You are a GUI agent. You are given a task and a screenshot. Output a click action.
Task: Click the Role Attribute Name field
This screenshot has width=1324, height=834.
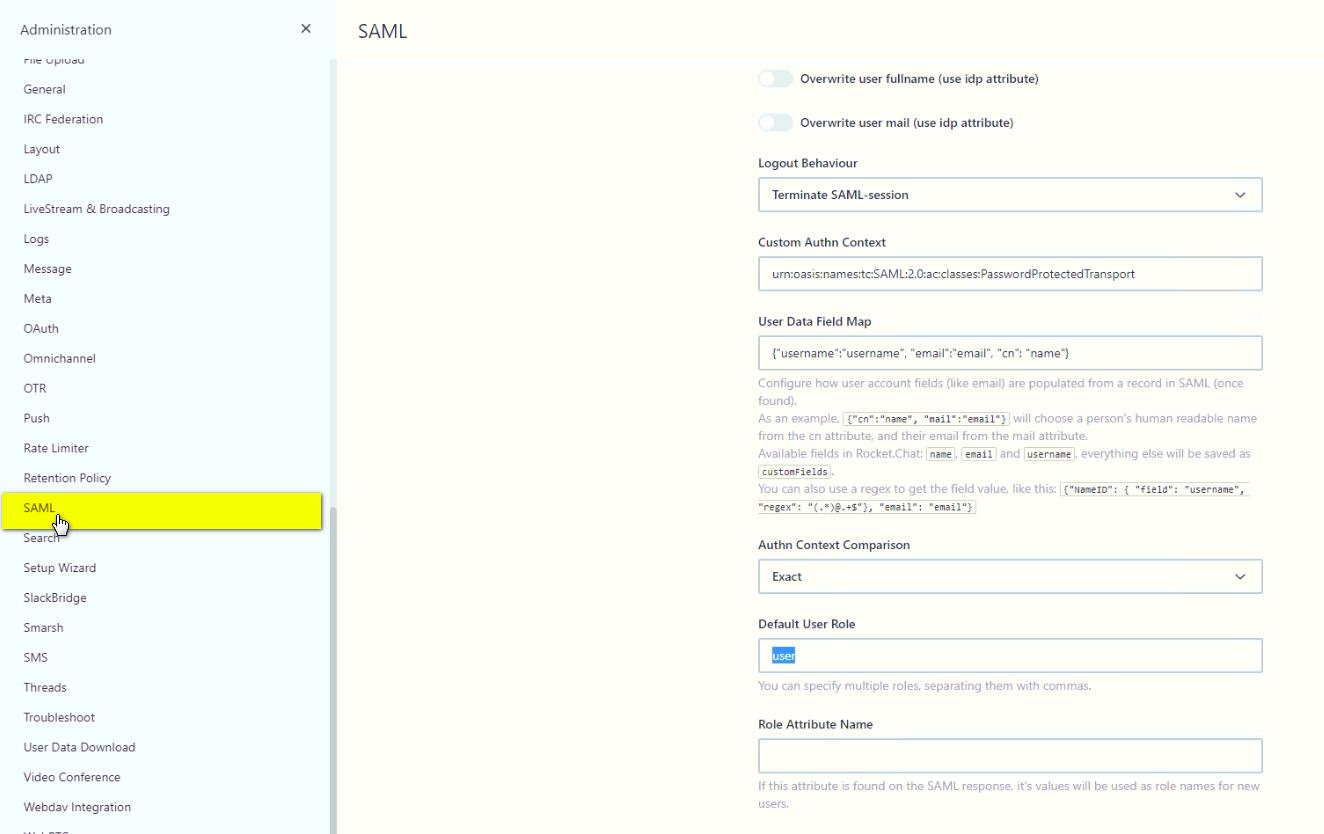(1010, 756)
